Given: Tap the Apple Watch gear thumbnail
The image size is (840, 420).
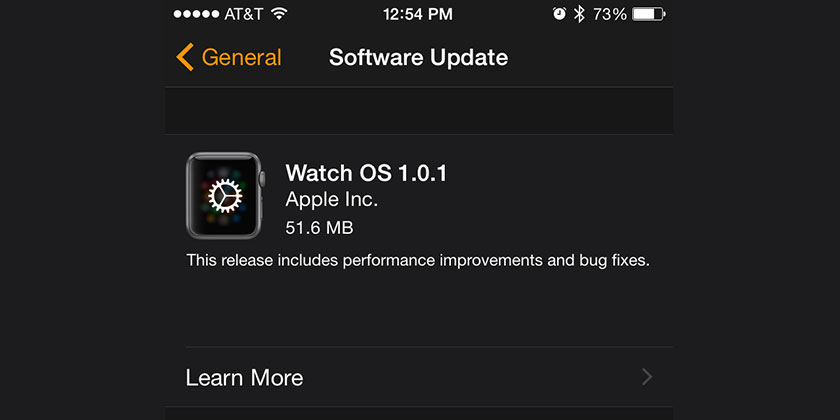Looking at the screenshot, I should pos(224,196).
